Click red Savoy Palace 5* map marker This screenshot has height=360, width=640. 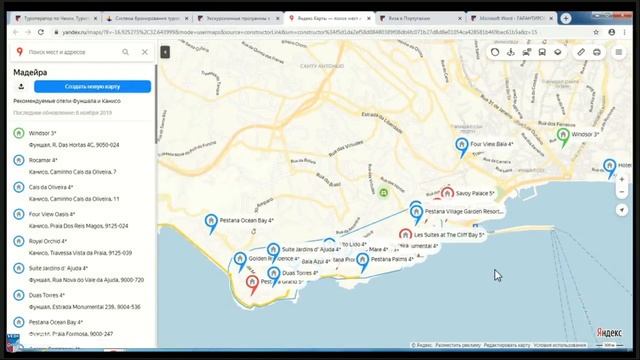447,193
